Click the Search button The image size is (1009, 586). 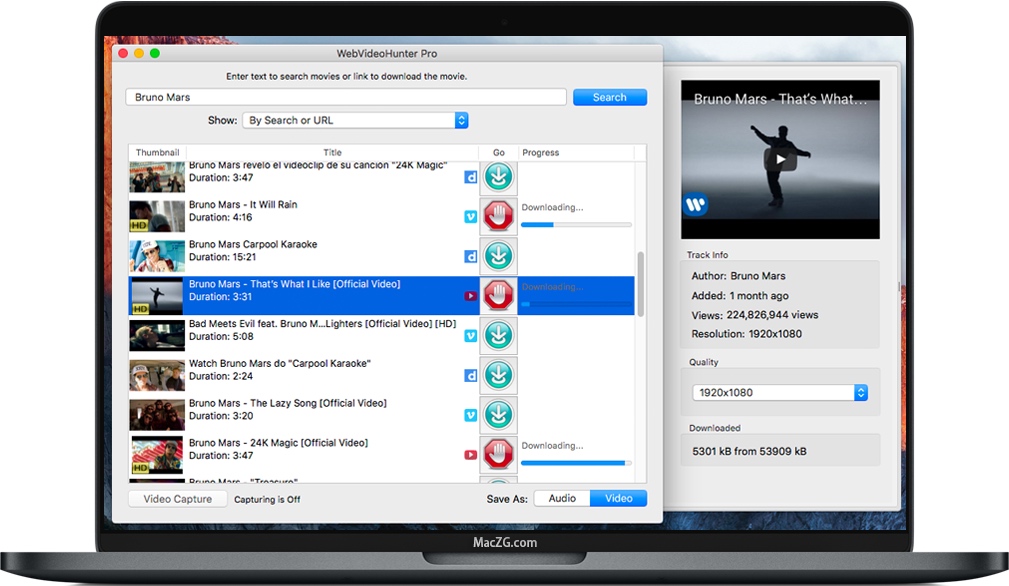click(610, 97)
